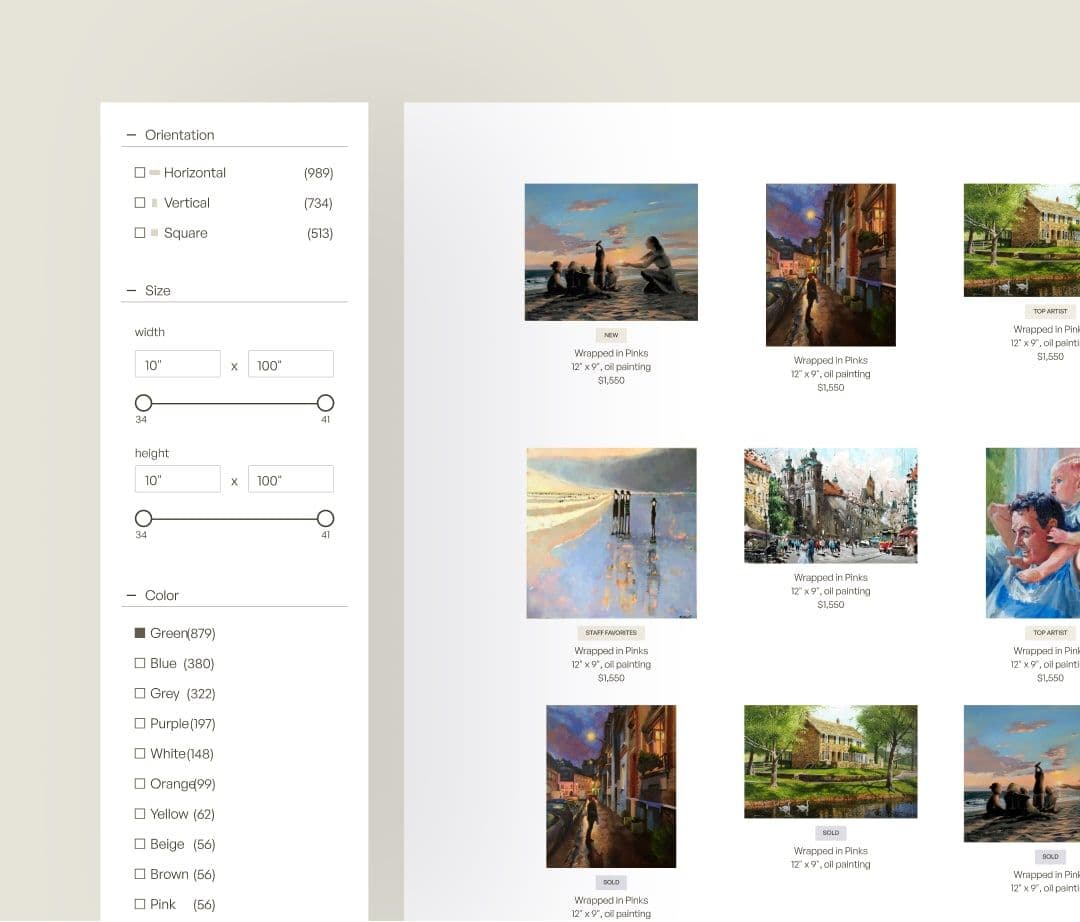Open the city square cathedral painting
1080x922 pixels.
click(830, 506)
